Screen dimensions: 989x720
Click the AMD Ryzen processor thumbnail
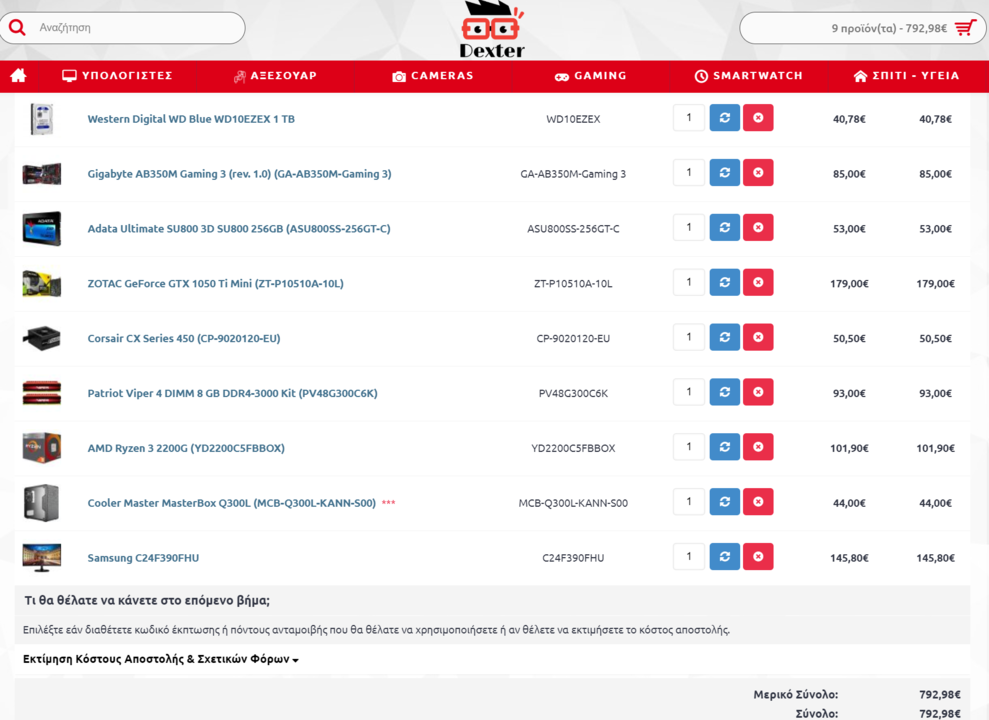coord(42,448)
